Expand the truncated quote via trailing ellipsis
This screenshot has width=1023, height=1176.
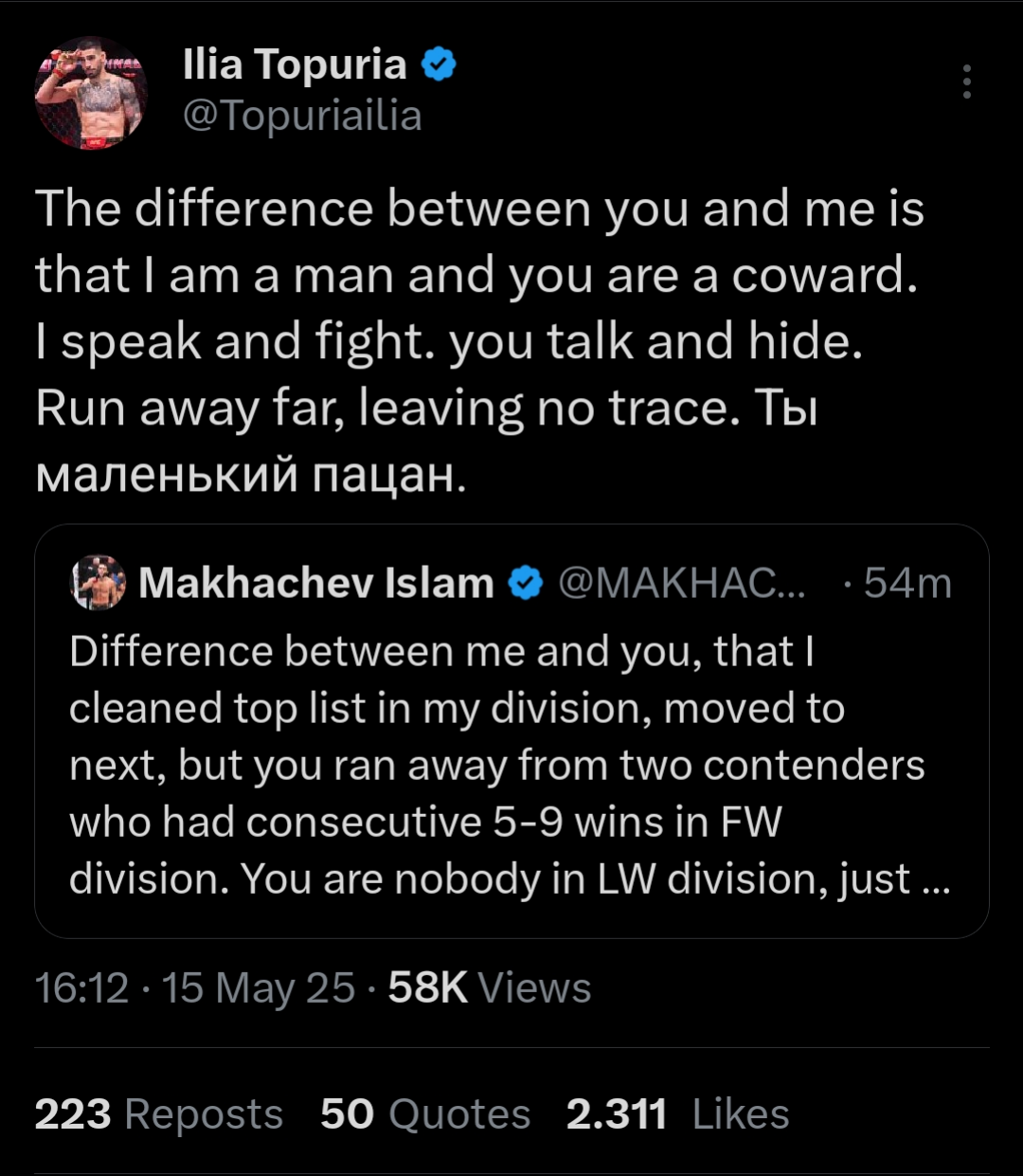933,880
